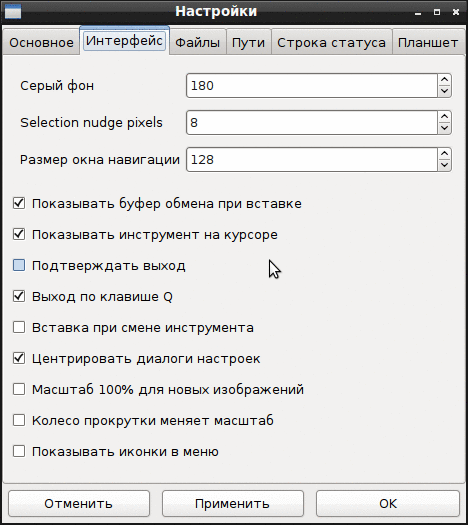Image resolution: width=468 pixels, height=525 pixels.
Task: Disable Выход по клавише Q
Action: [x=19, y=296]
